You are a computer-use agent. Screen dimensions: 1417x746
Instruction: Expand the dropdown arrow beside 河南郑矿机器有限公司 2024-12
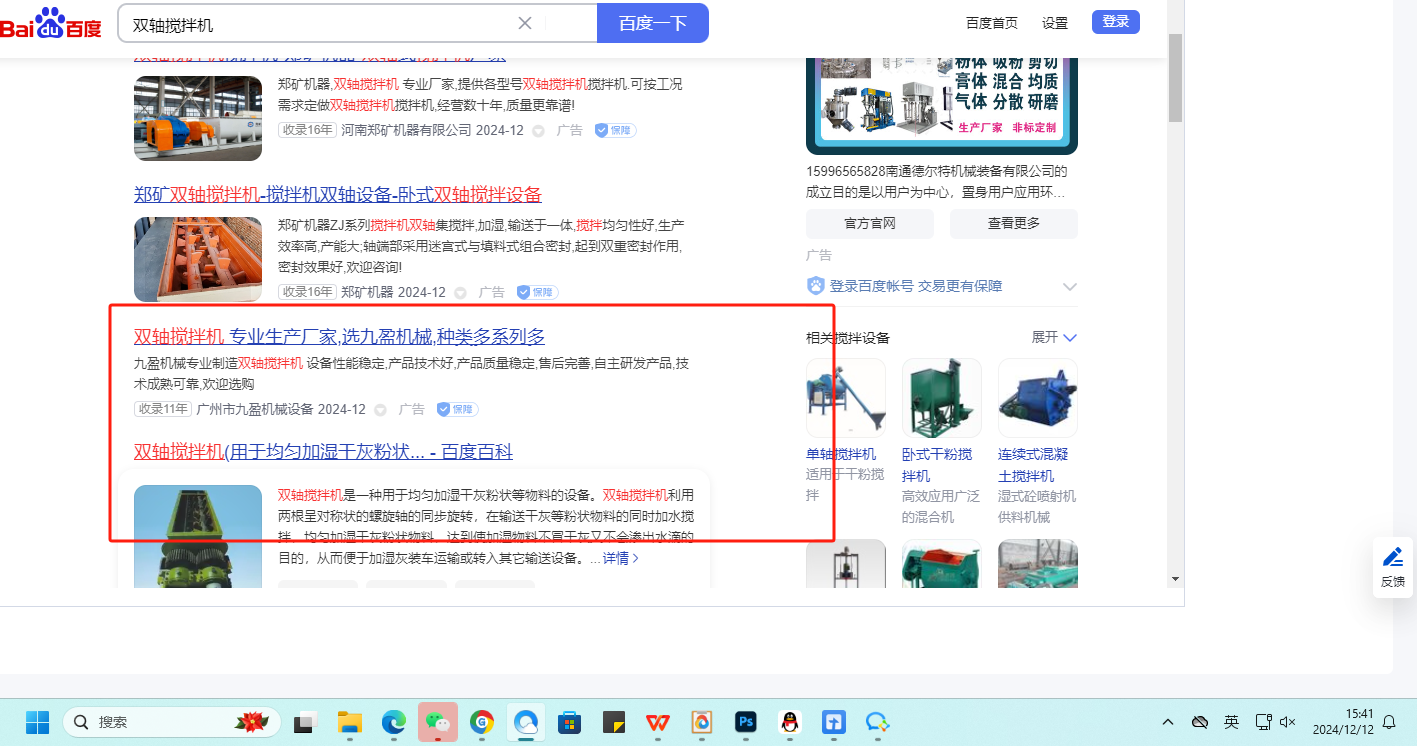click(538, 131)
